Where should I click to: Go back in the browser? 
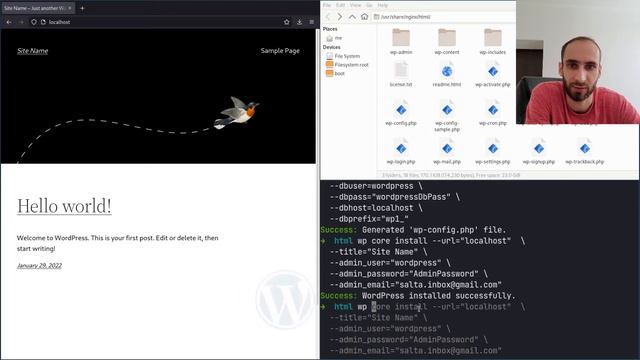click(x=9, y=22)
